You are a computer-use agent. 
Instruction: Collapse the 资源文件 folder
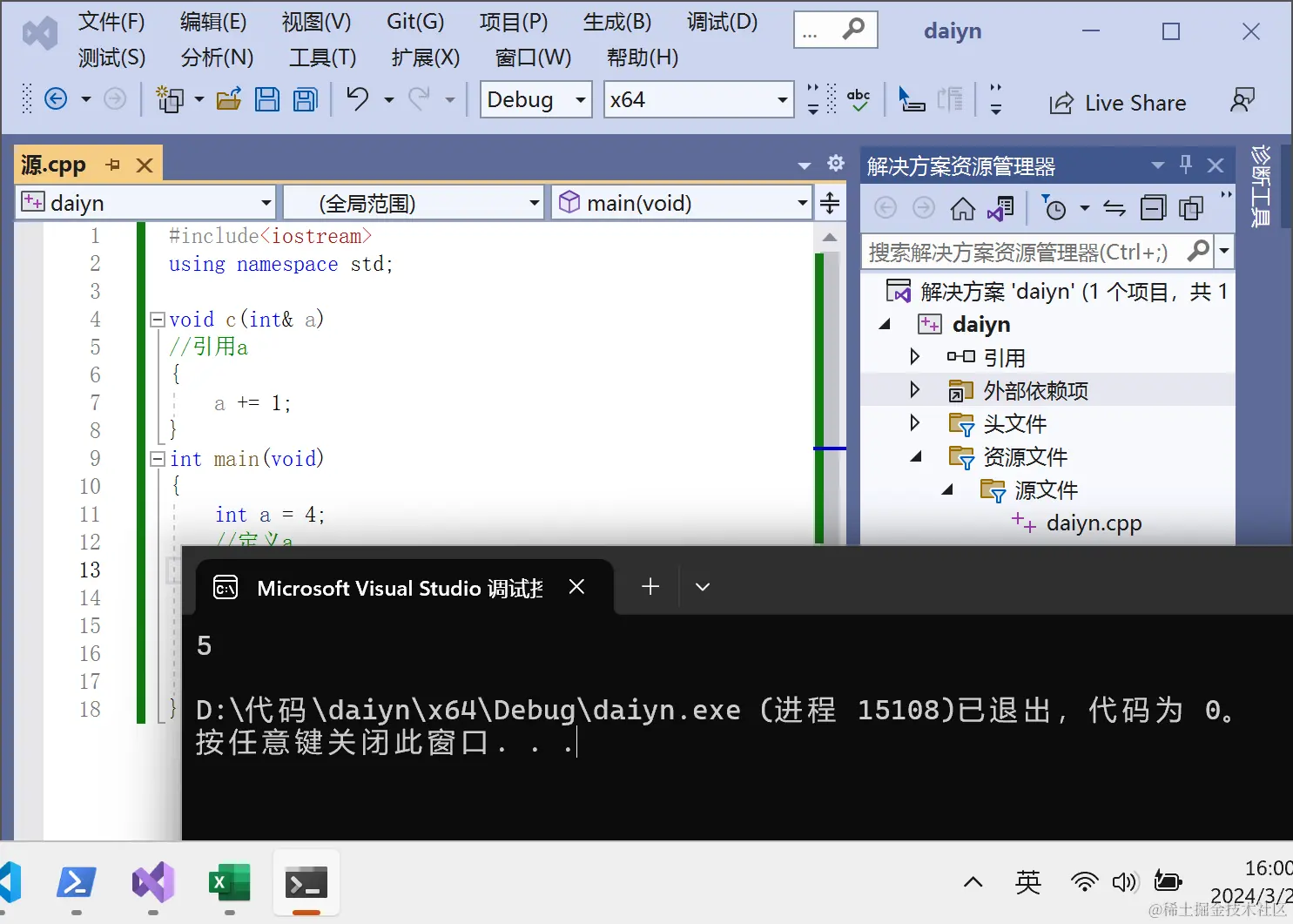[x=915, y=456]
